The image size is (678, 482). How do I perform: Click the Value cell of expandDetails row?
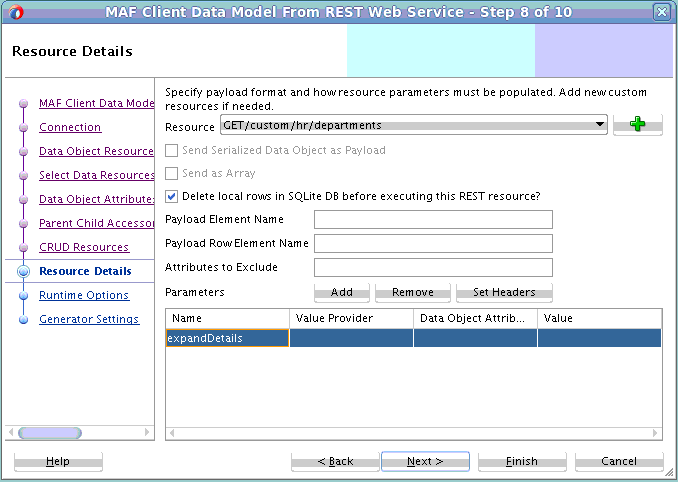599,338
